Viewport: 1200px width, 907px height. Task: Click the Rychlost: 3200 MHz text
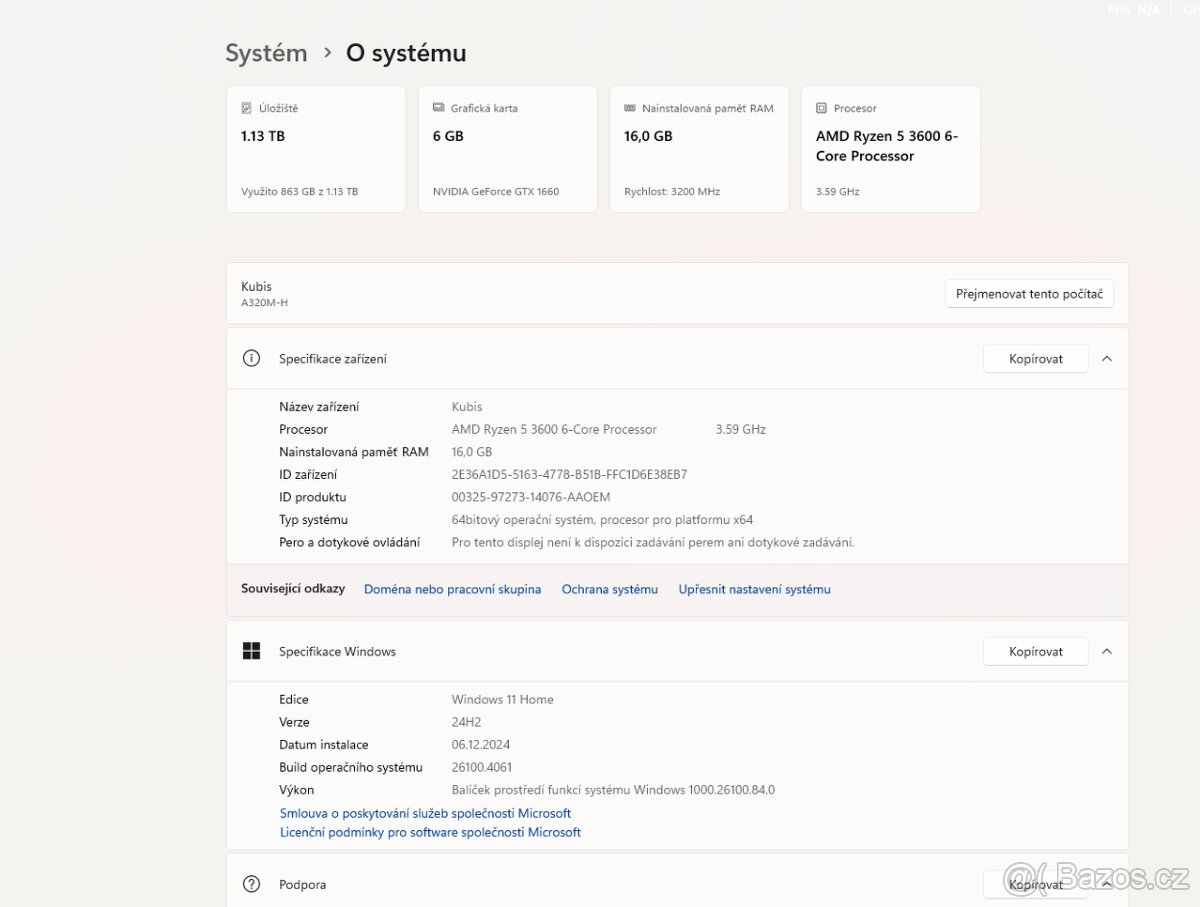[x=672, y=191]
